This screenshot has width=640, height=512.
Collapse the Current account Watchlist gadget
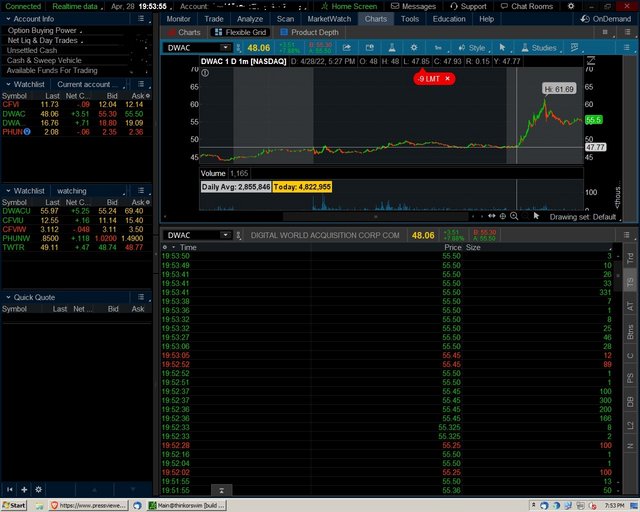pos(8,84)
